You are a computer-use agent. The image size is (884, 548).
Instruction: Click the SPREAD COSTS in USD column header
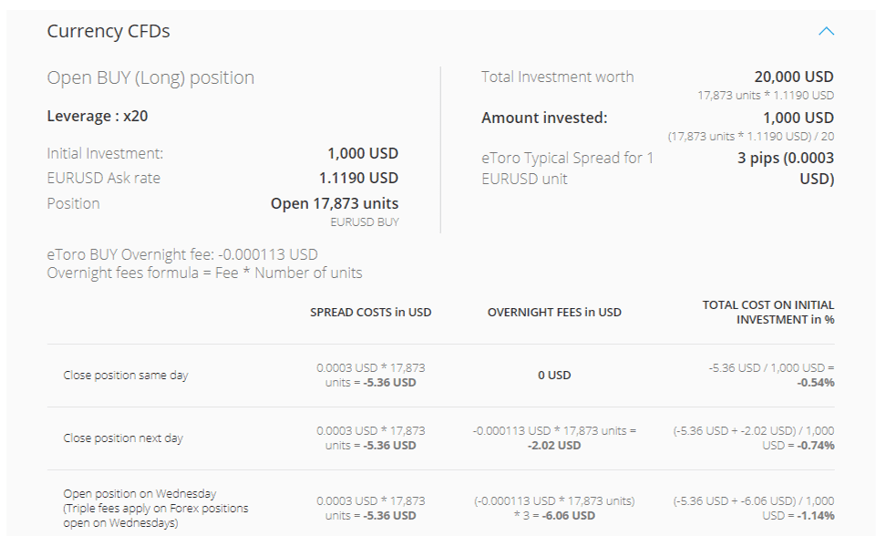coord(370,312)
